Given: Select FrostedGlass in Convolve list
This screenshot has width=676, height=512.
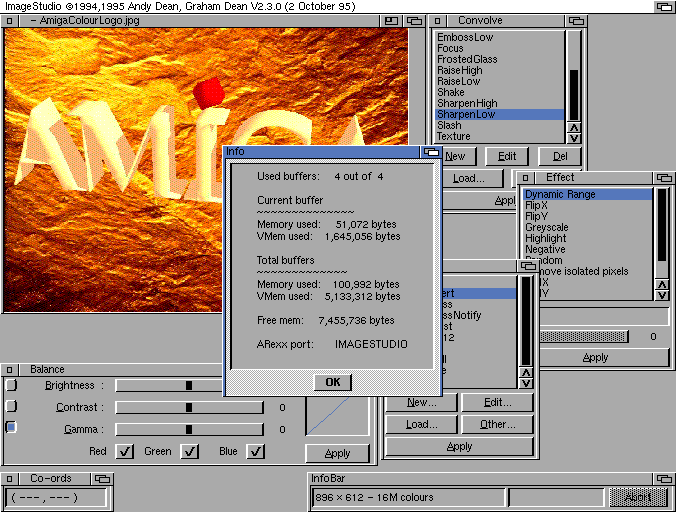Looking at the screenshot, I should coord(499,59).
